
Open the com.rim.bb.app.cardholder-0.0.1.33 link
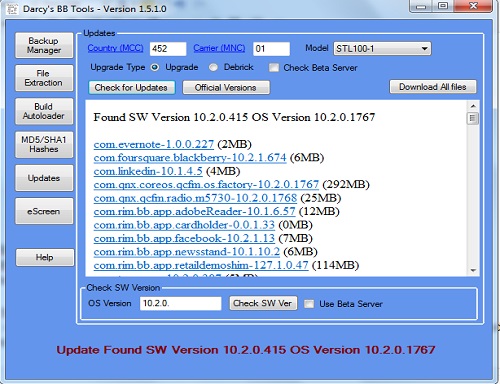184,225
